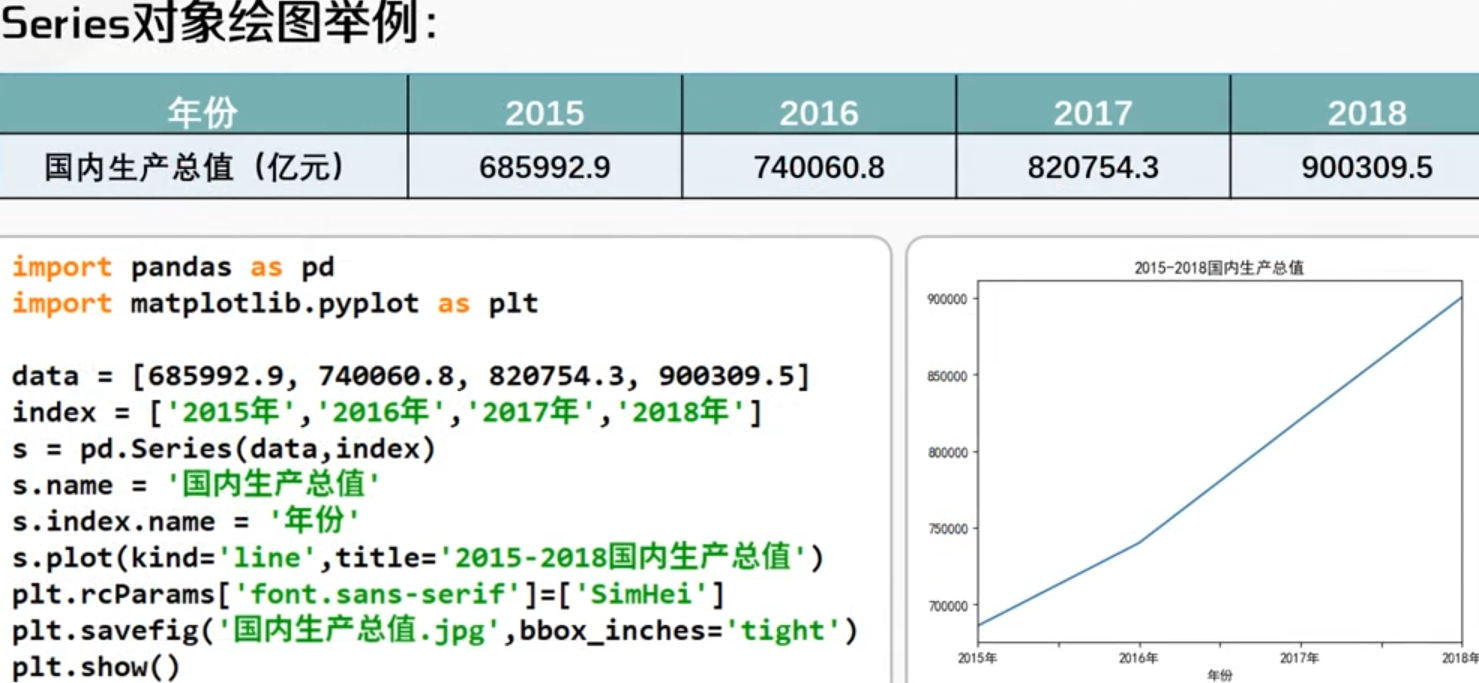
Task: Click the y-axis tick label 900000
Action: [x=948, y=299]
